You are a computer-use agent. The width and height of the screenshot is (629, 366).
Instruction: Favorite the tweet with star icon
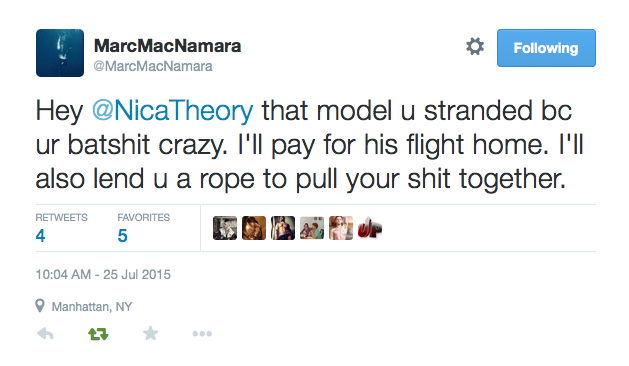pos(150,333)
